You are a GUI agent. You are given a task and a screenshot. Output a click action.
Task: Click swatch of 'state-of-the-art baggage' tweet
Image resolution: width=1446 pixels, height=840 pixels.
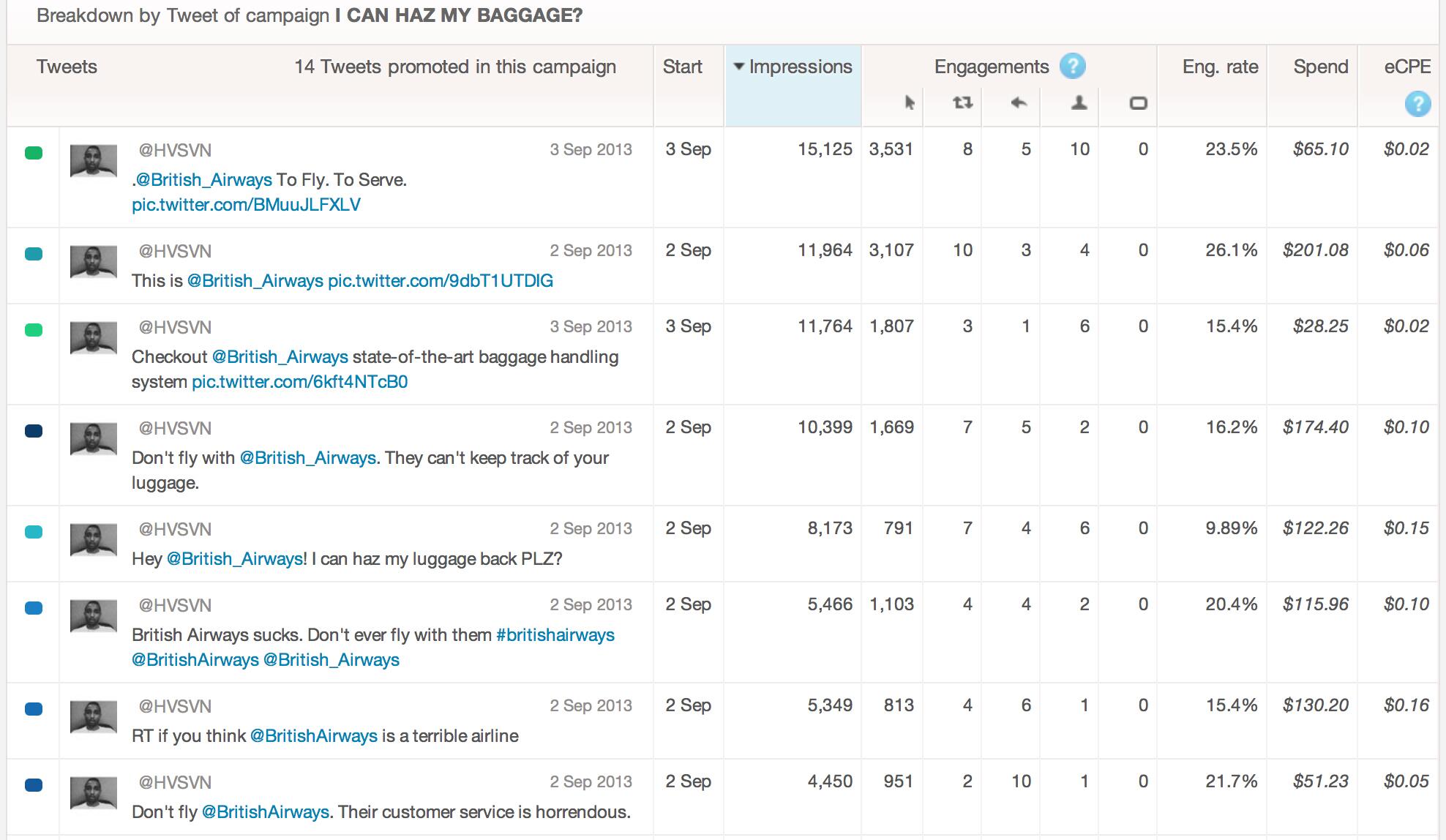(34, 330)
